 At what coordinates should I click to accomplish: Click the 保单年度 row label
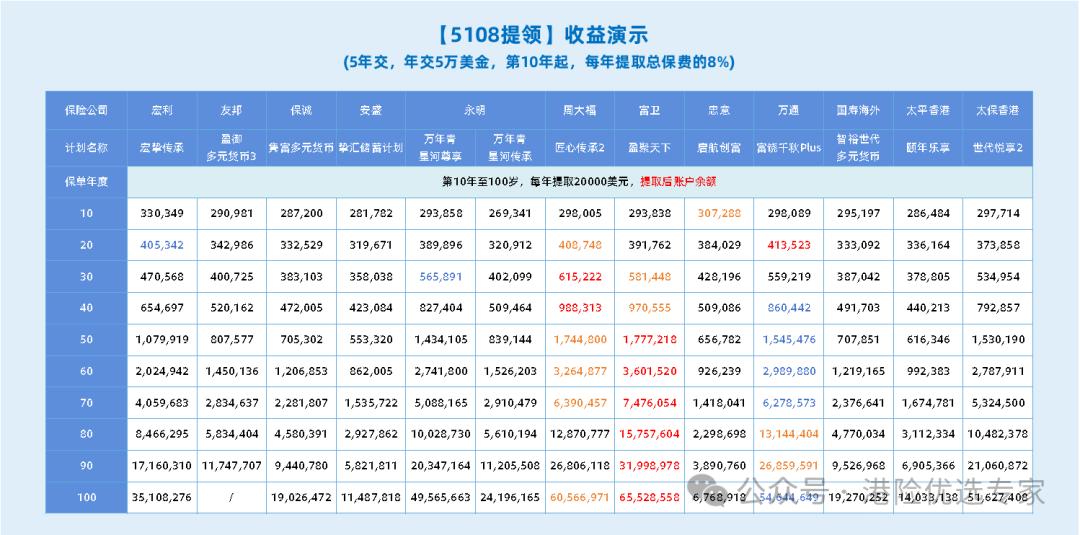click(86, 182)
